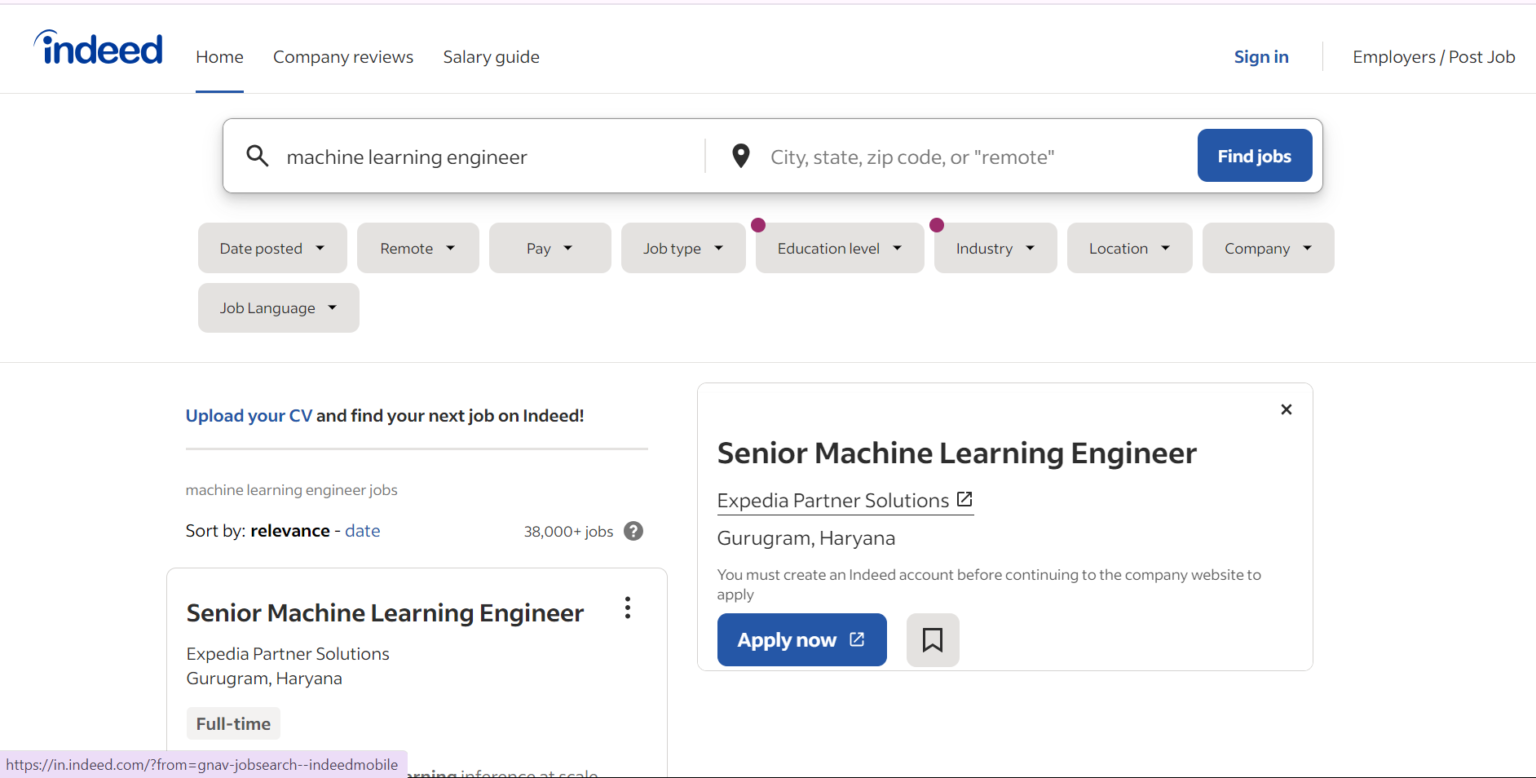Click the Indeed logo

[x=97, y=47]
